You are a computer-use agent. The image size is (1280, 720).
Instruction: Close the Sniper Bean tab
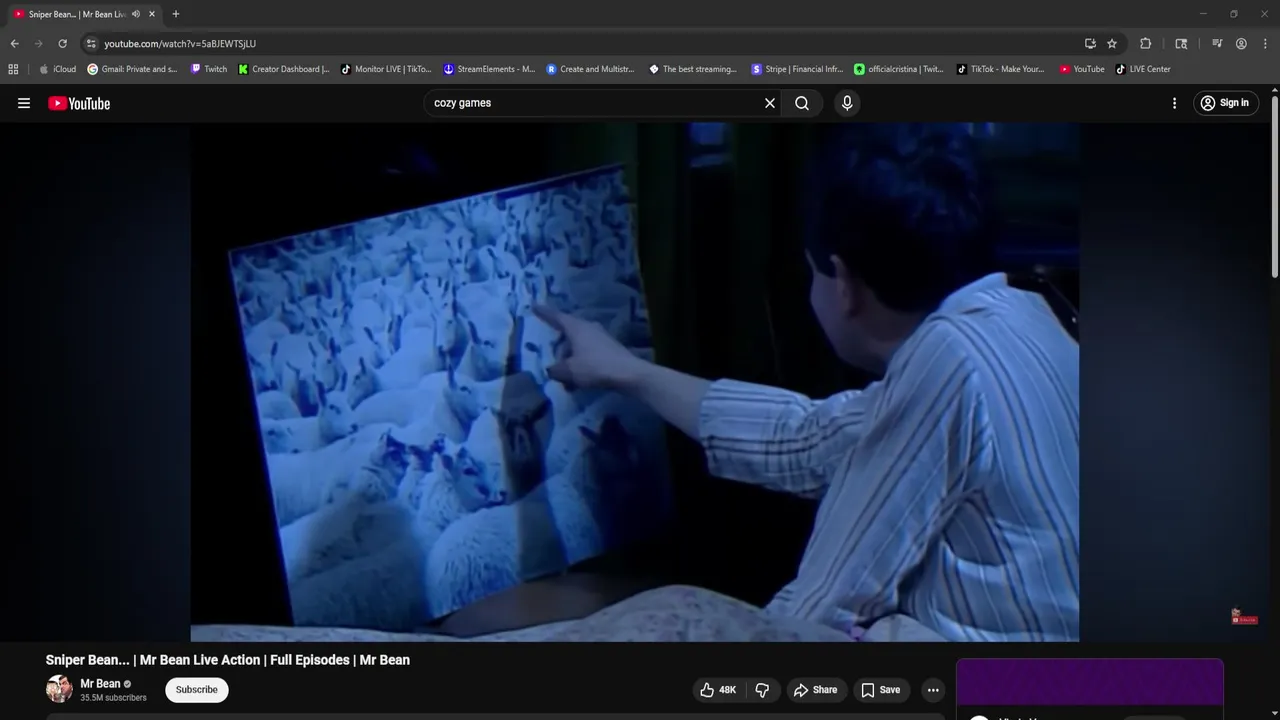pyautogui.click(x=152, y=14)
